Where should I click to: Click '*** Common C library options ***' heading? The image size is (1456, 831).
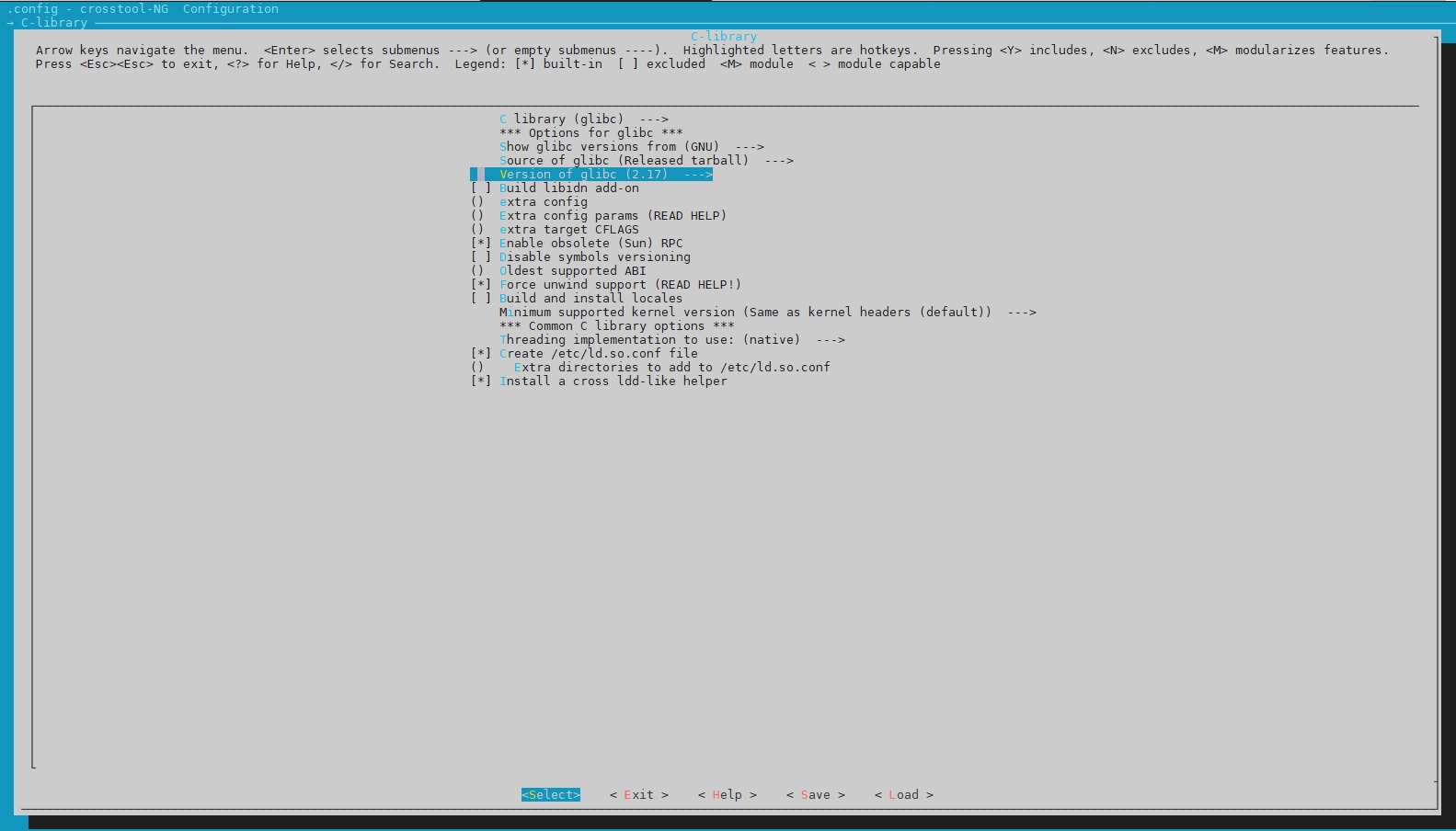coord(617,325)
